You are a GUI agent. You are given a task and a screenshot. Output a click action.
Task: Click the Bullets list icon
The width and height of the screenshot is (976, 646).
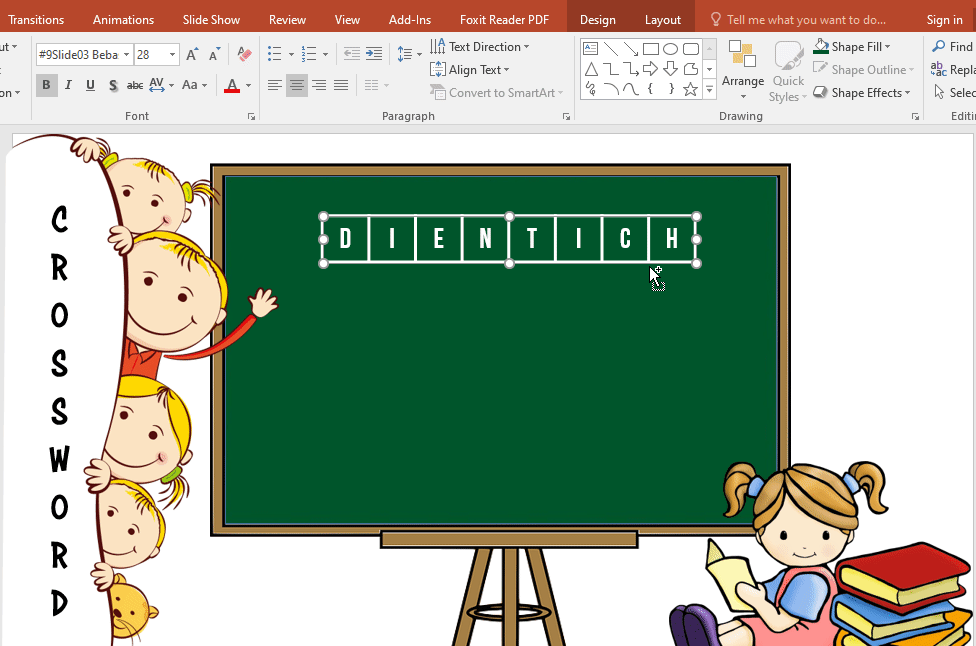[274, 54]
